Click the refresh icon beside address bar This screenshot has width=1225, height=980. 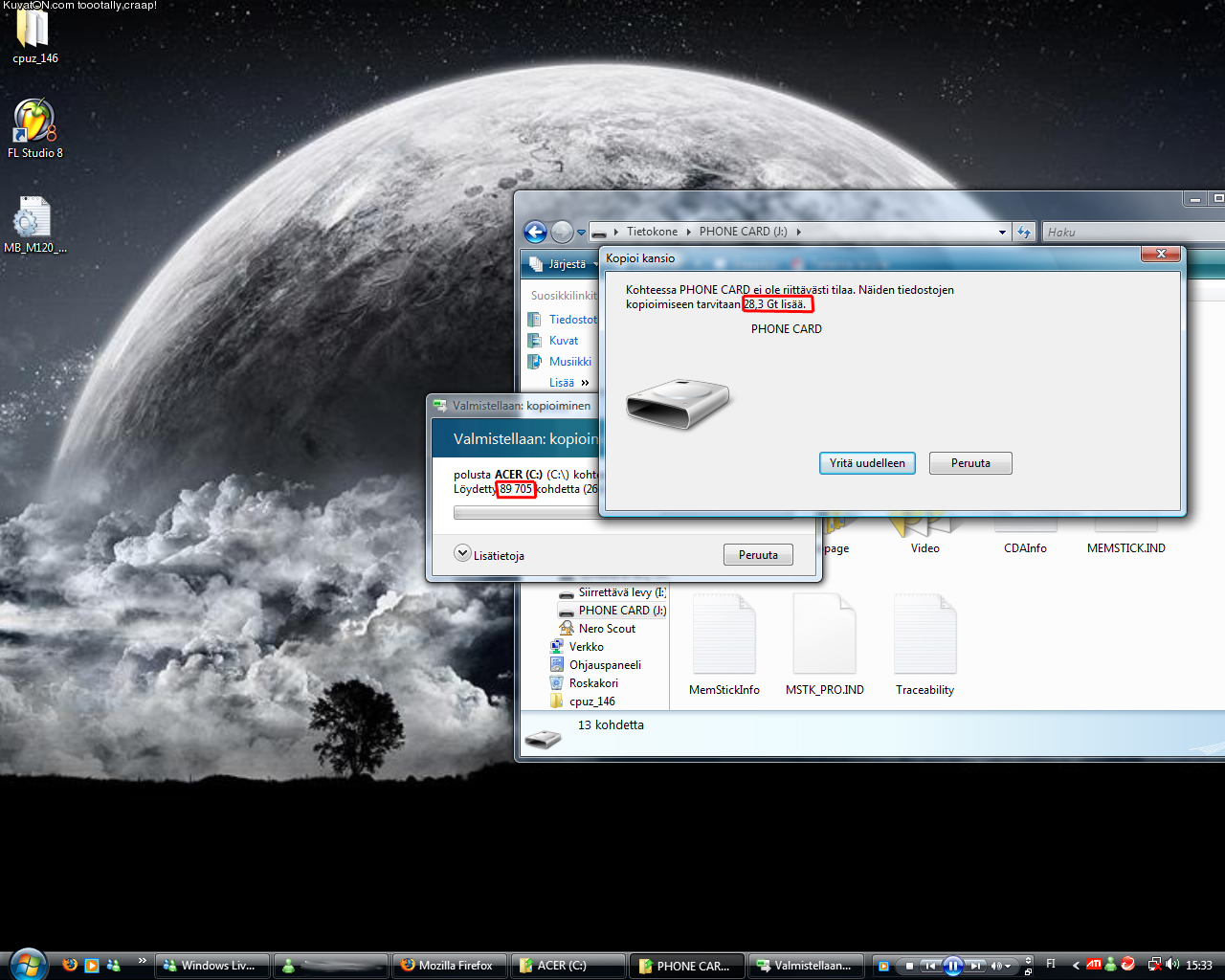(x=1024, y=232)
